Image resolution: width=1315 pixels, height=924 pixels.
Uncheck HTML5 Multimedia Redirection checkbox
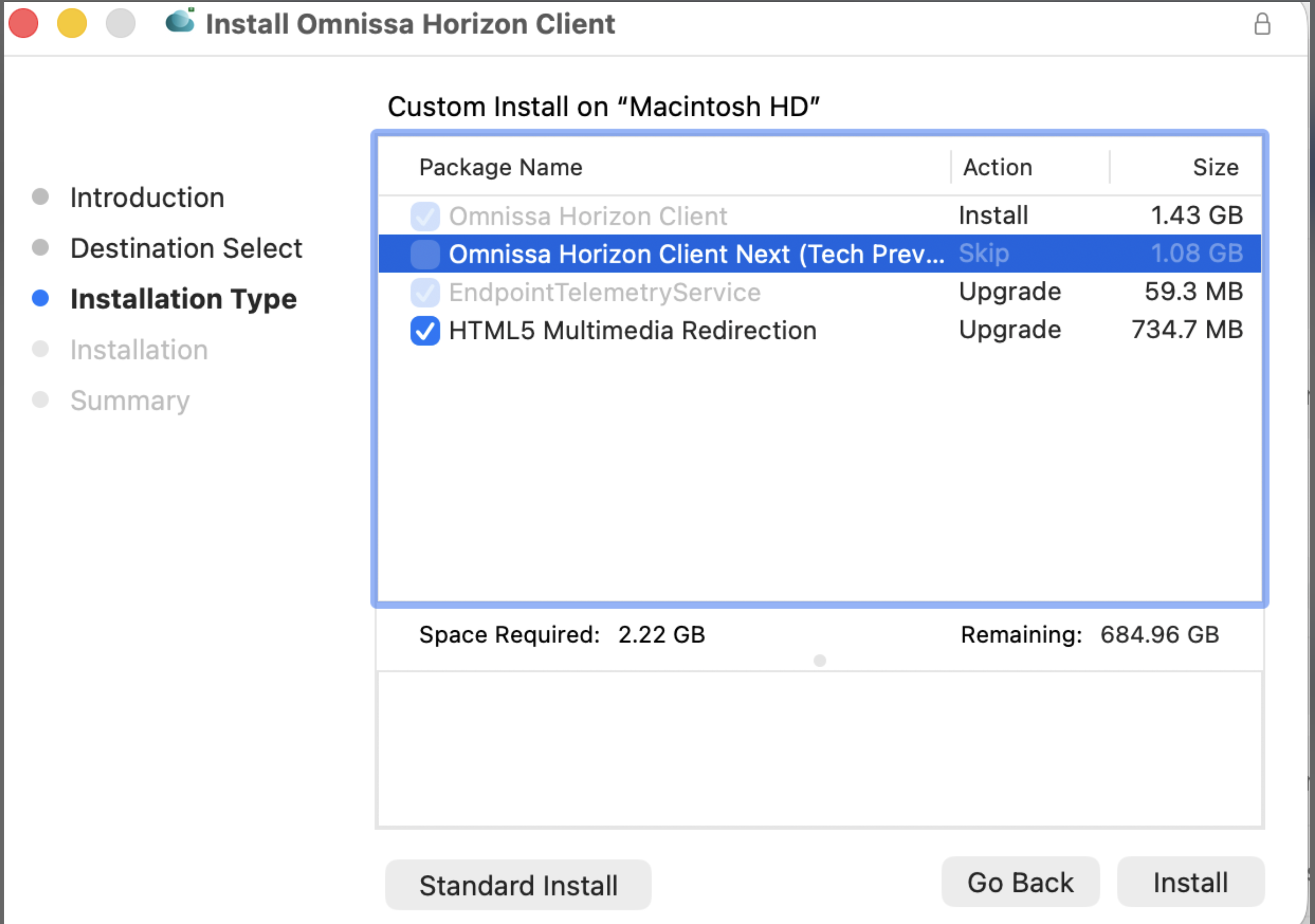pyautogui.click(x=425, y=330)
